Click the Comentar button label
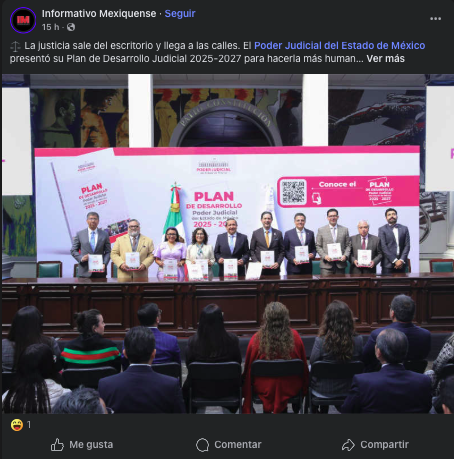 tap(238, 445)
